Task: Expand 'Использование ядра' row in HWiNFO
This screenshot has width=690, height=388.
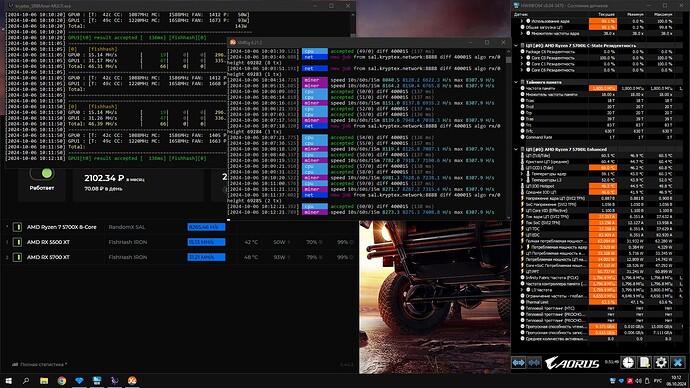Action: click(x=522, y=21)
